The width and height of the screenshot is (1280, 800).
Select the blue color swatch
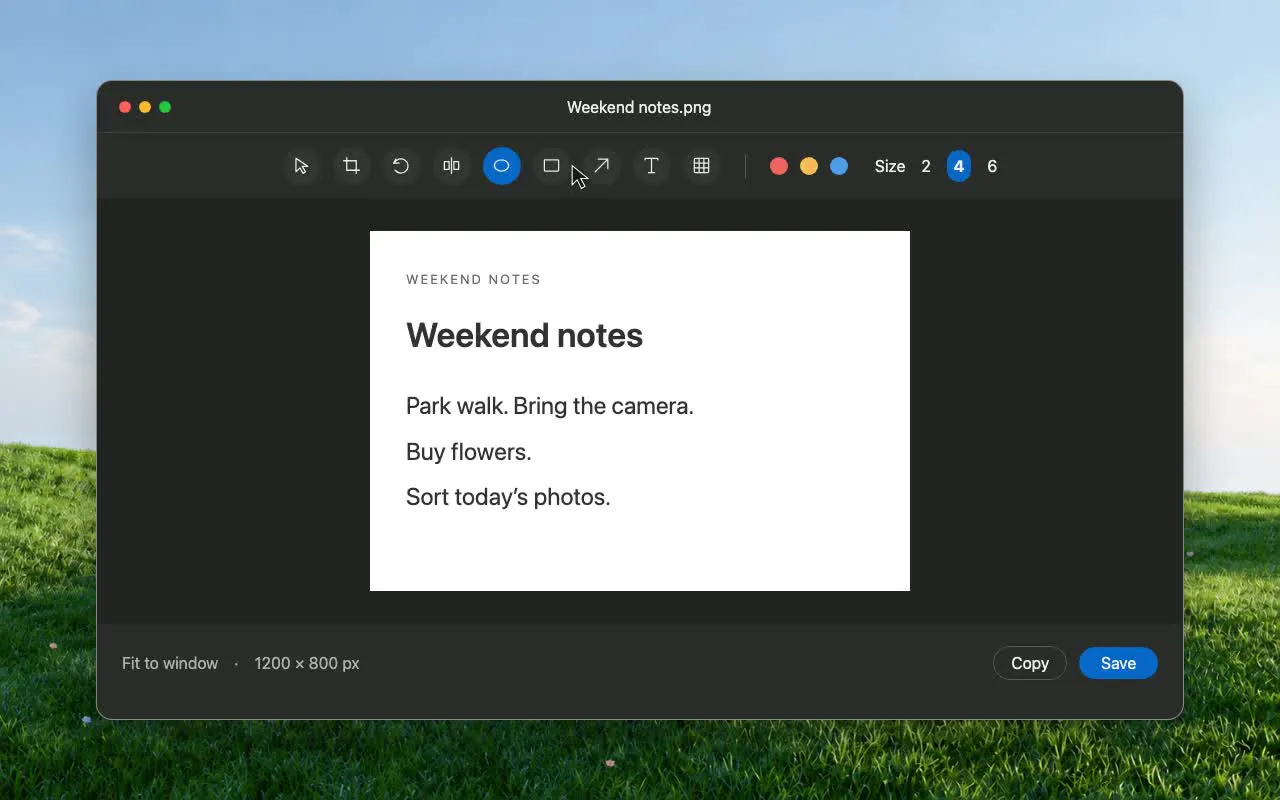pyautogui.click(x=839, y=166)
